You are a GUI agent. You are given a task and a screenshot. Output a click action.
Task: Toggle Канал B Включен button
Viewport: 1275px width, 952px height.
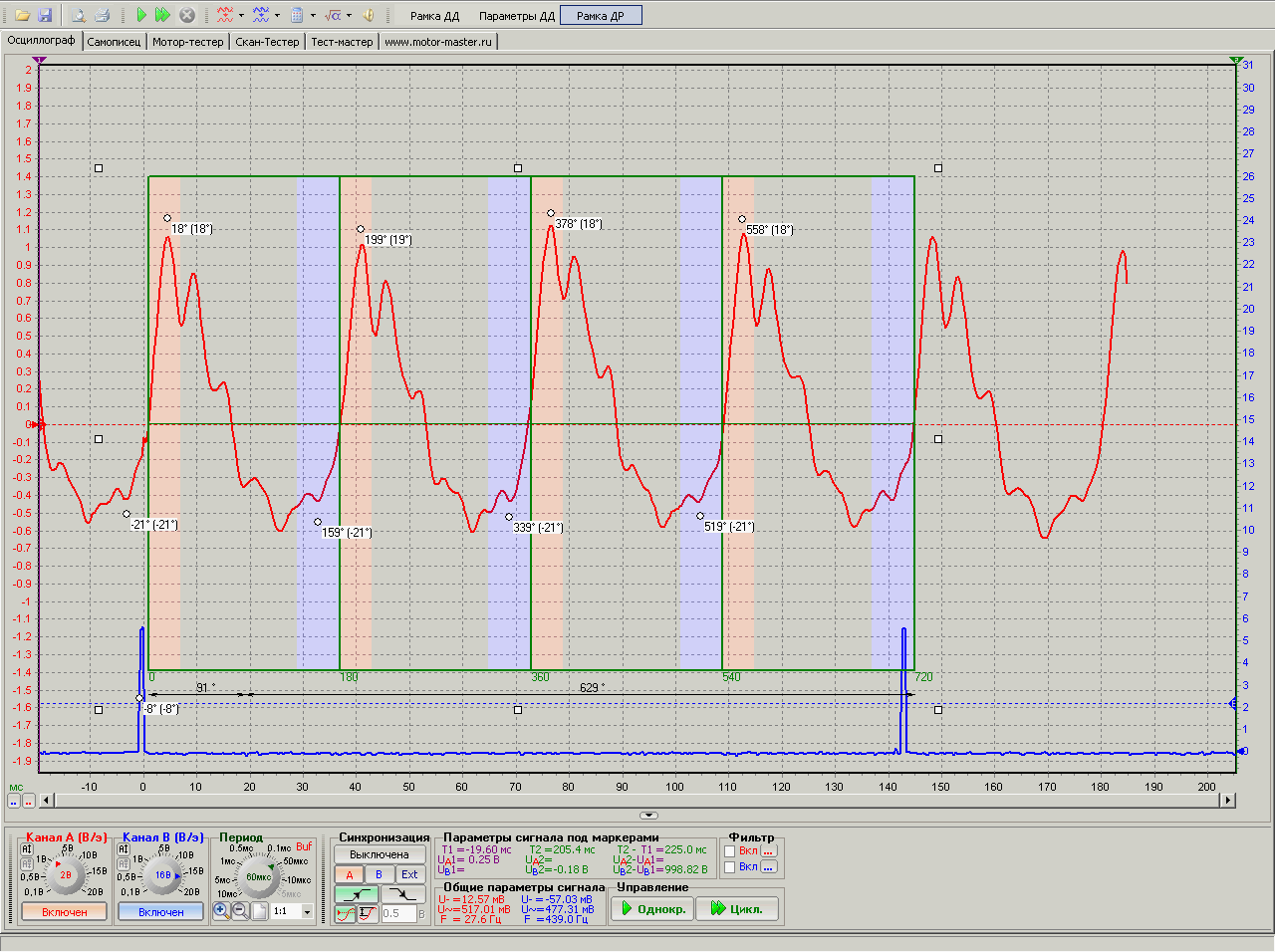[161, 912]
